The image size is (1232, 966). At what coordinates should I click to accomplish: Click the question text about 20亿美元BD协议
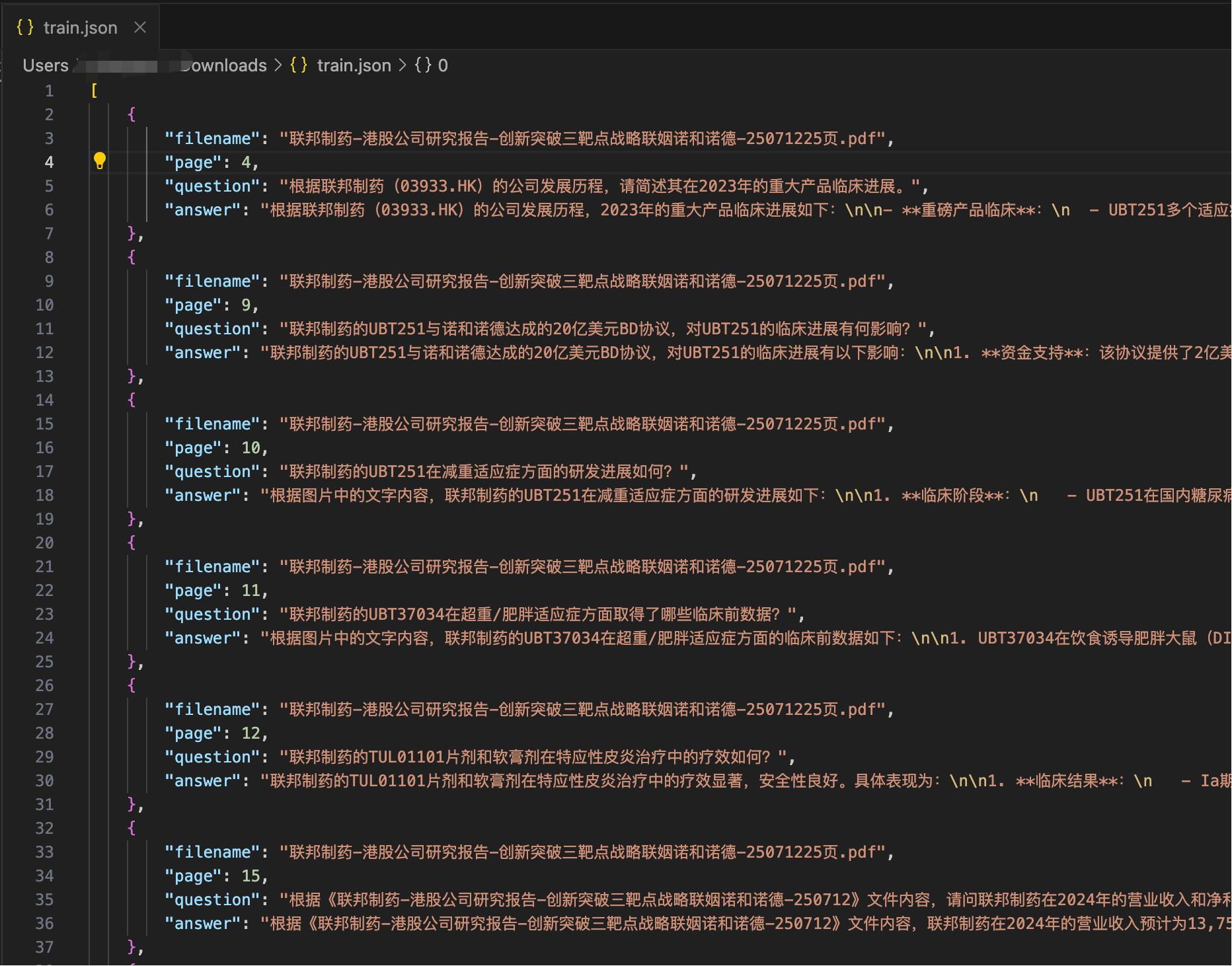[x=603, y=329]
